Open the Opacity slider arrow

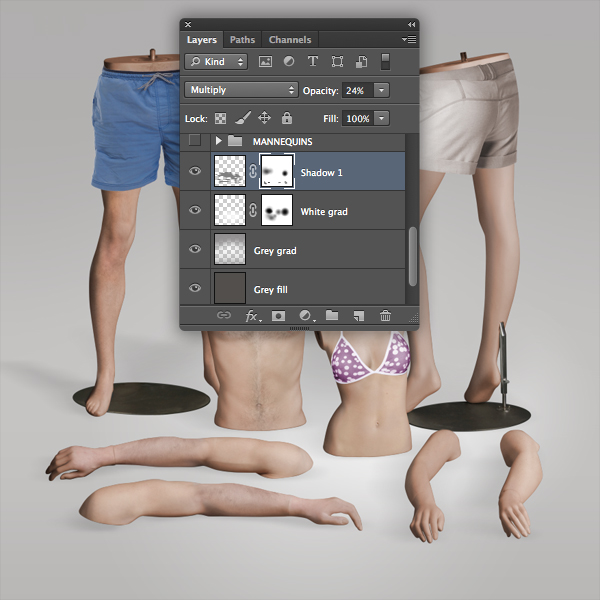point(382,90)
